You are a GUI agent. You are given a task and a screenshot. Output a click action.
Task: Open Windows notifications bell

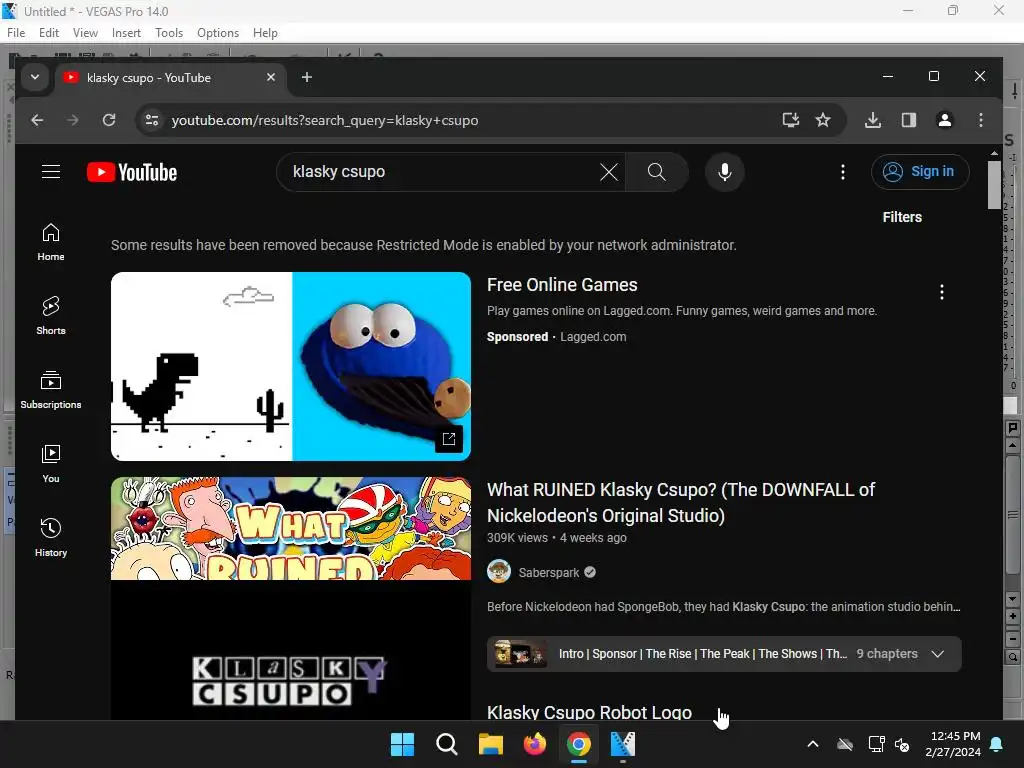997,744
